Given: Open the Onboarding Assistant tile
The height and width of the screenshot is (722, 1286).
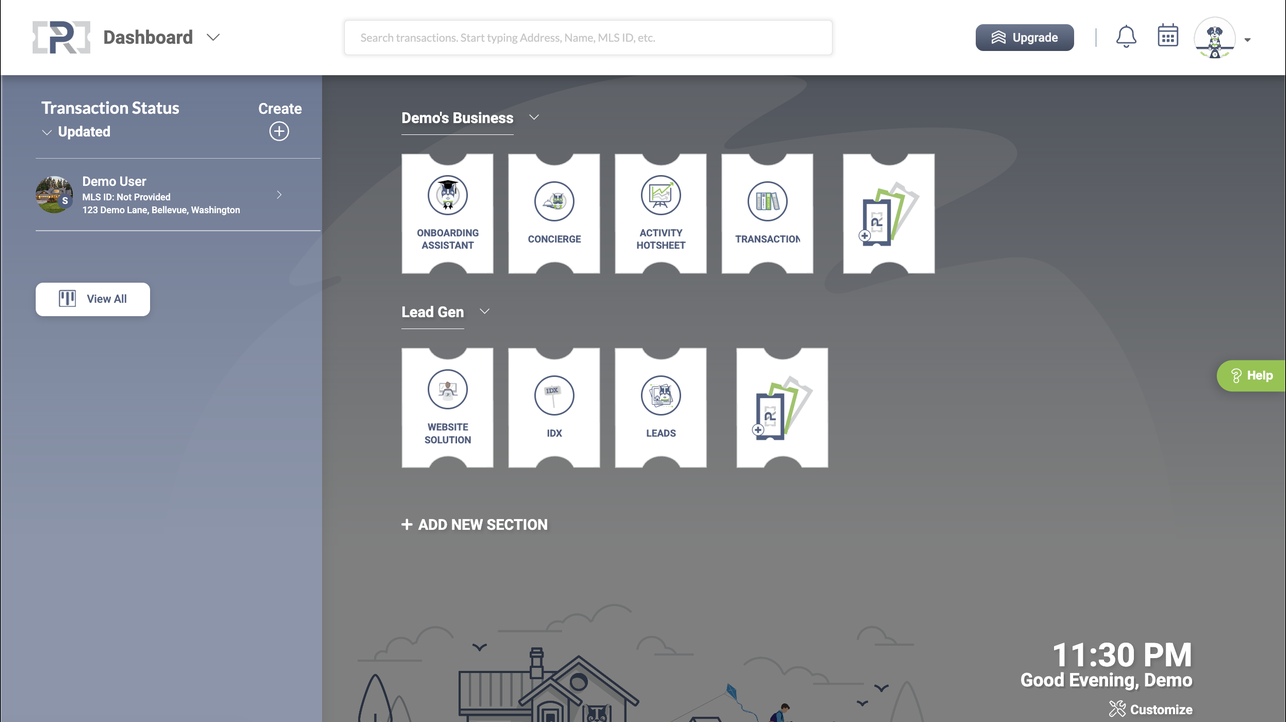Looking at the screenshot, I should coord(447,213).
